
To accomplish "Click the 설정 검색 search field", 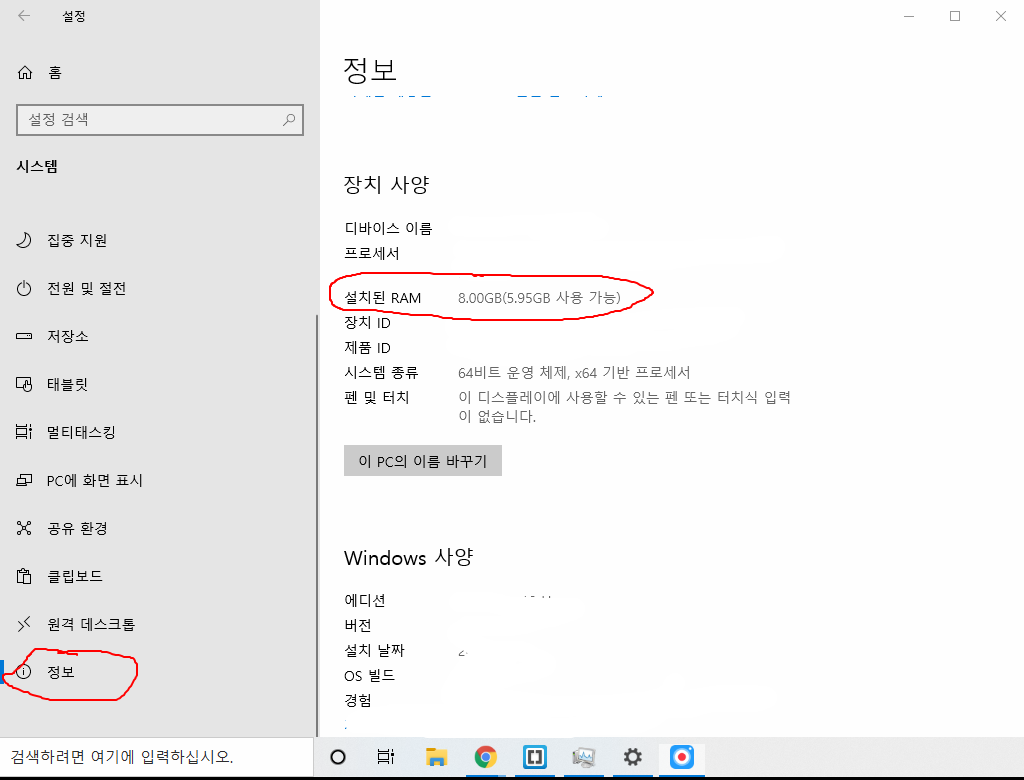I will (159, 120).
